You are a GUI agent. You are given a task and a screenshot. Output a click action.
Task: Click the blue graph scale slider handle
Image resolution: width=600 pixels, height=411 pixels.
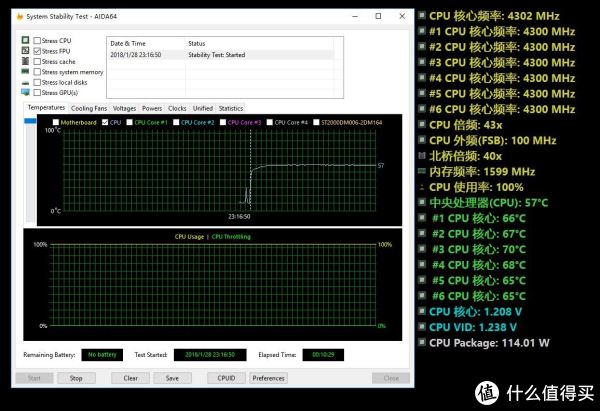point(30,121)
